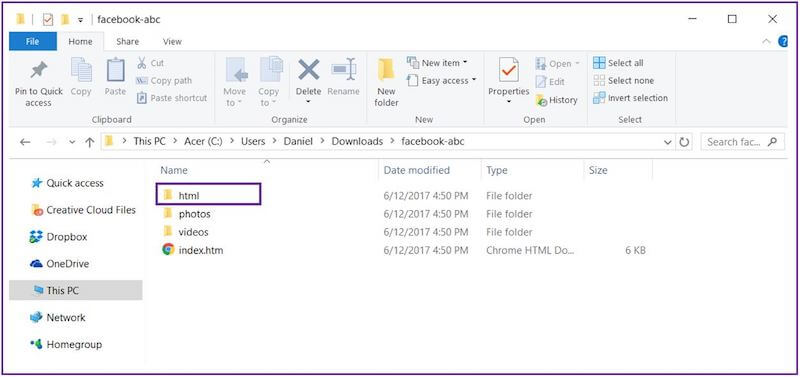Click the Copy icon in Clipboard group
800x377 pixels.
pos(81,69)
